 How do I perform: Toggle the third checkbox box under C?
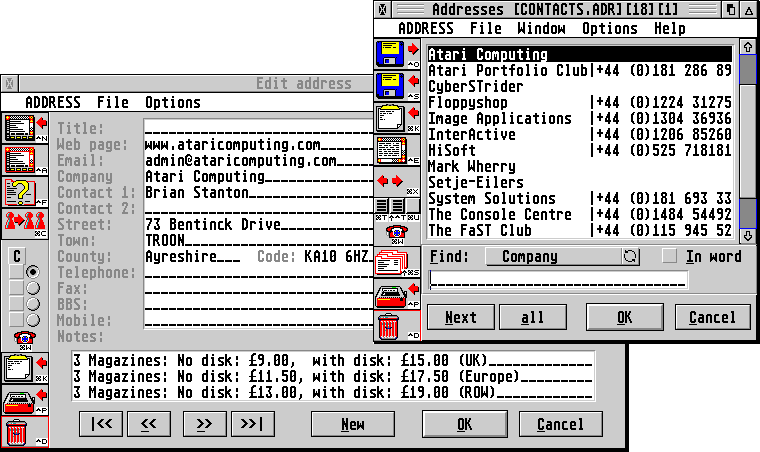coord(16,304)
